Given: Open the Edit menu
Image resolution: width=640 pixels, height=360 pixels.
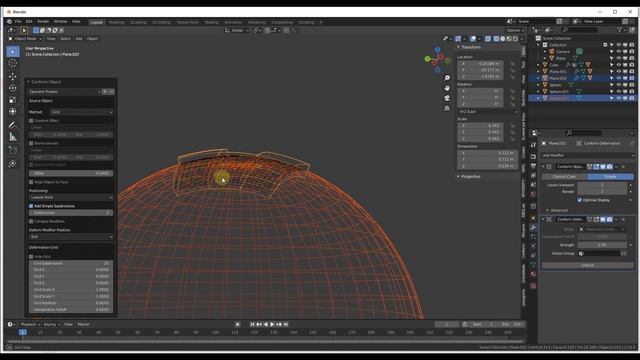Looking at the screenshot, I should (x=29, y=22).
